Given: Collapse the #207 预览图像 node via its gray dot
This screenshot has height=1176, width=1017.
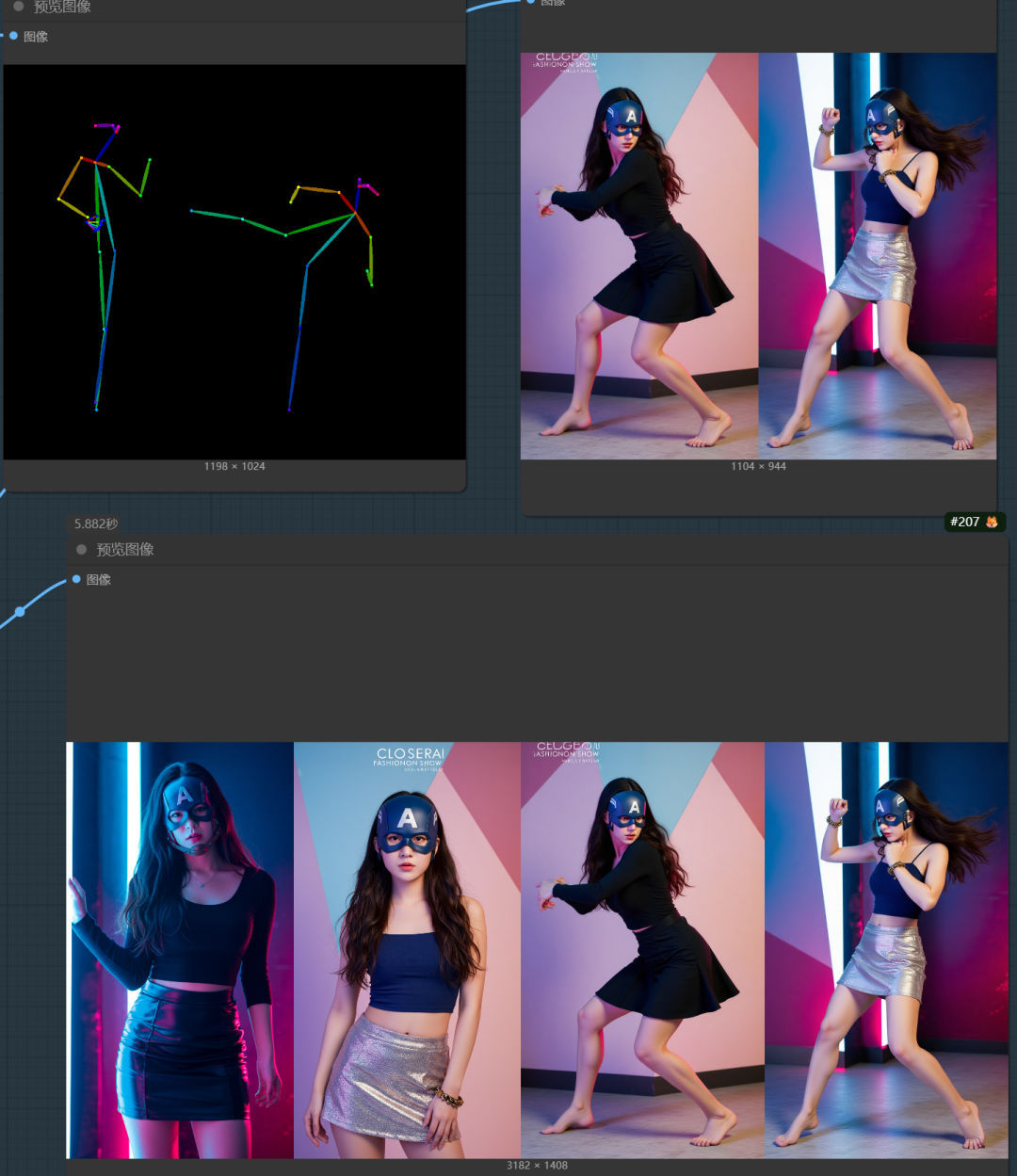Looking at the screenshot, I should pyautogui.click(x=81, y=549).
